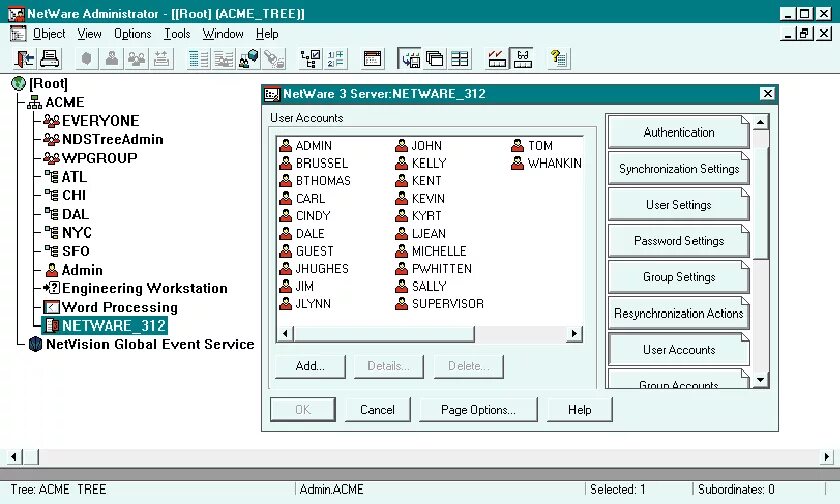Click the checkmarks ruler toolbar icon
This screenshot has height=504, width=840.
tap(497, 58)
